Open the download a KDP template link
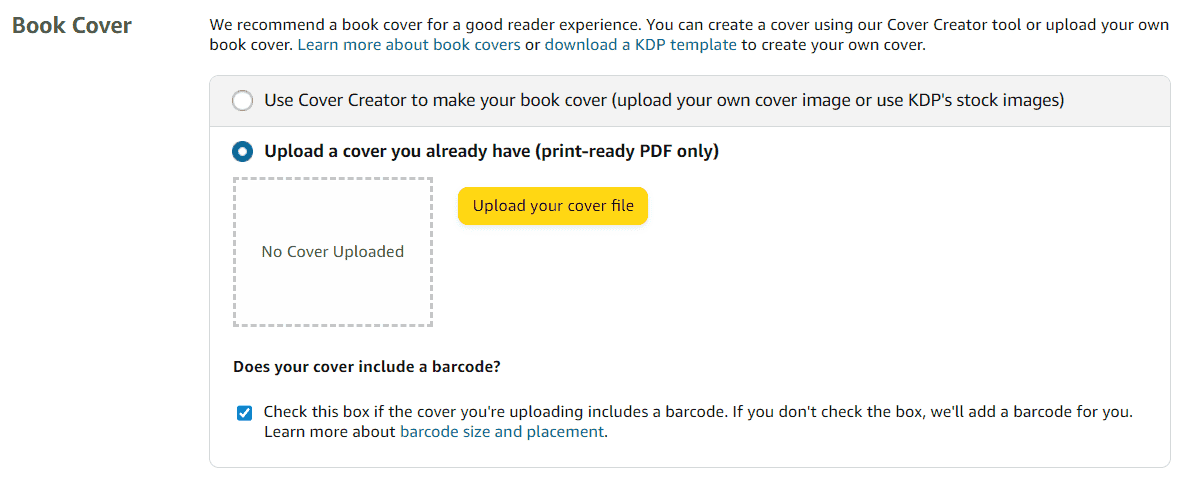1183x483 pixels. (x=641, y=45)
